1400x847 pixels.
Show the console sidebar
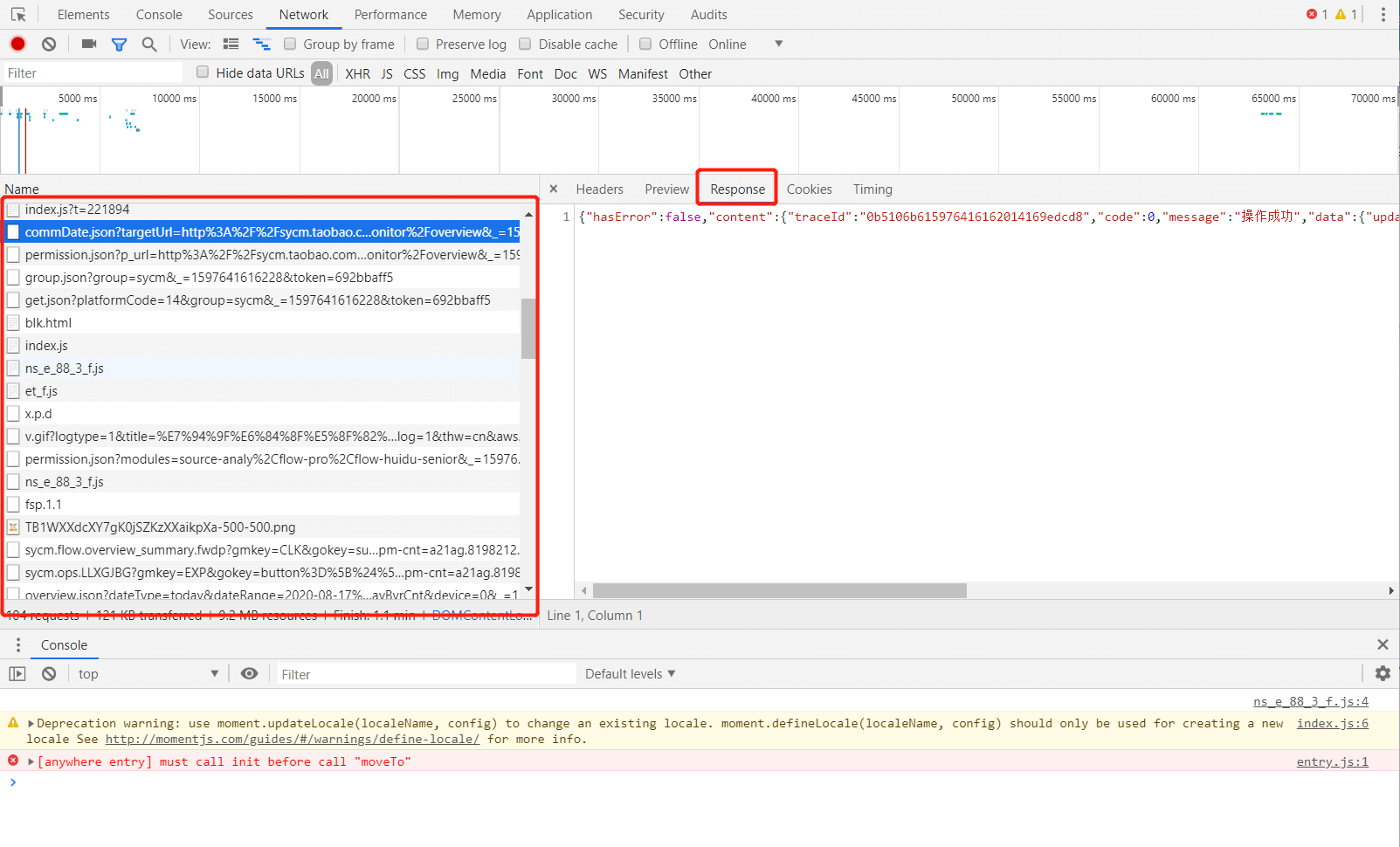[17, 673]
